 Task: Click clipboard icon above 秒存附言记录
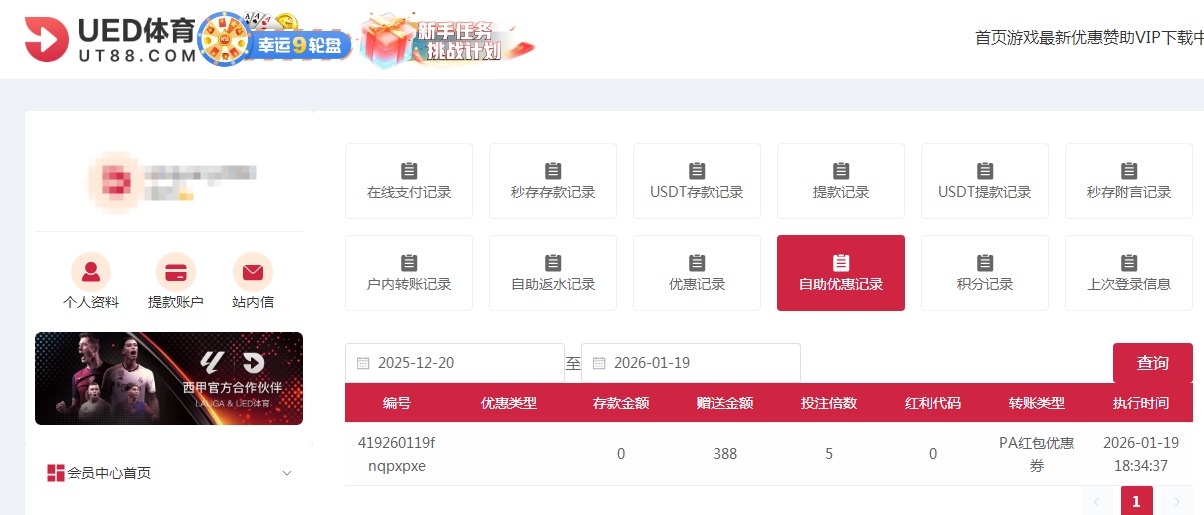click(1129, 171)
